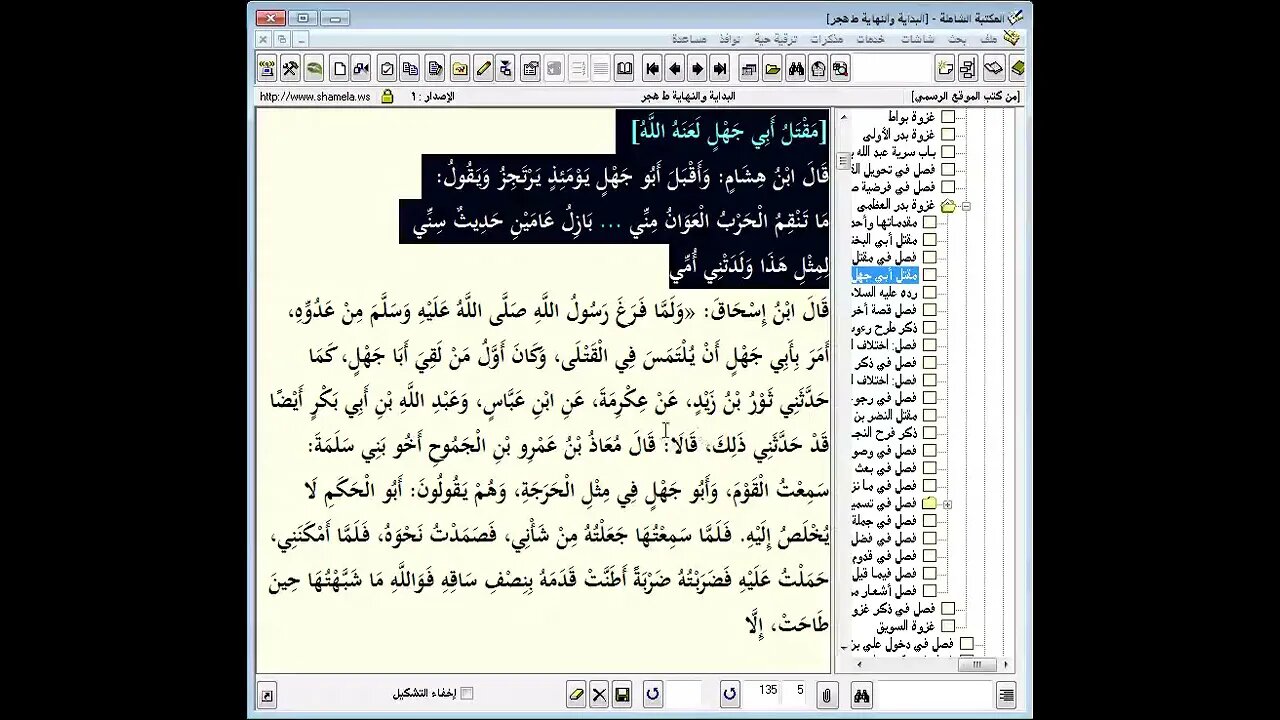Go to the last page arrow
This screenshot has height=720, width=1280.
click(x=719, y=69)
